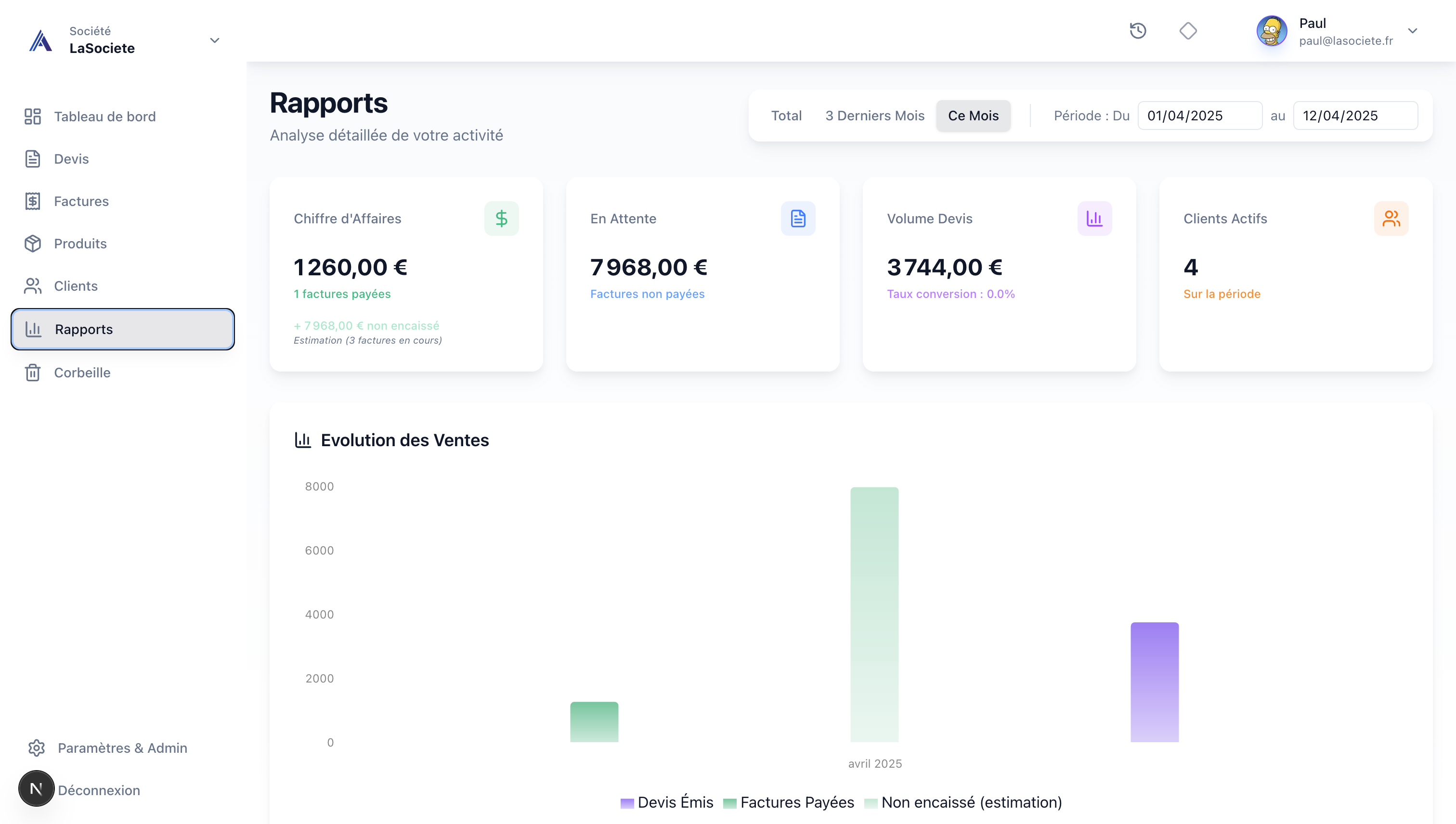Open the Produits section via its cube icon
Screen dimensions: 1456x824
tap(33, 244)
